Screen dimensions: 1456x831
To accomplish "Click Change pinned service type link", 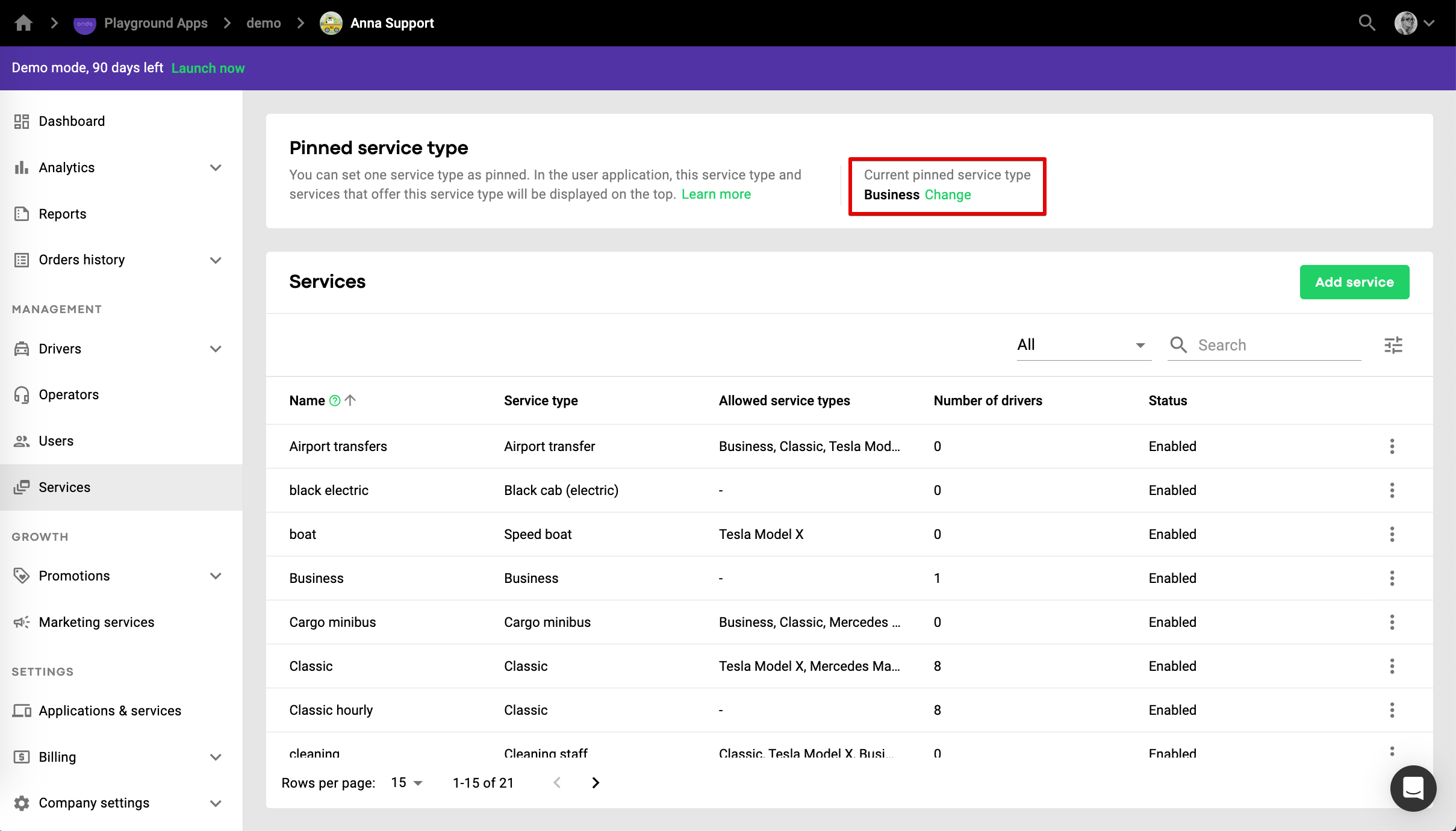I will pos(947,195).
